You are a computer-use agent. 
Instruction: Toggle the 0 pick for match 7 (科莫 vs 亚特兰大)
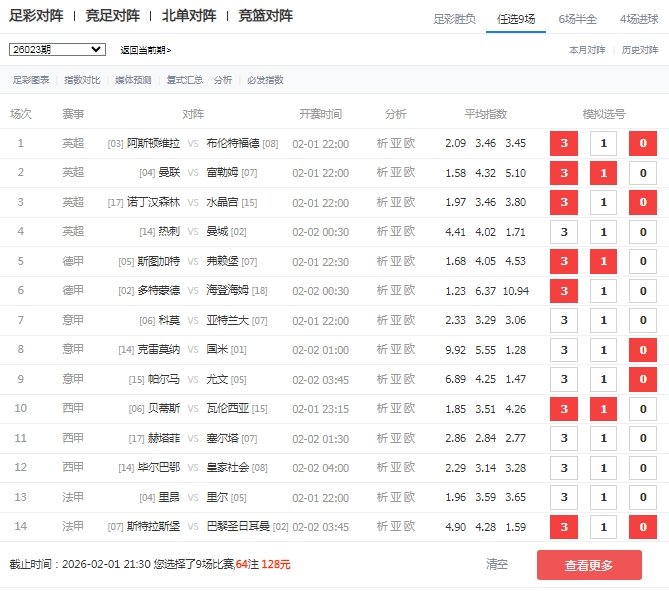point(642,321)
